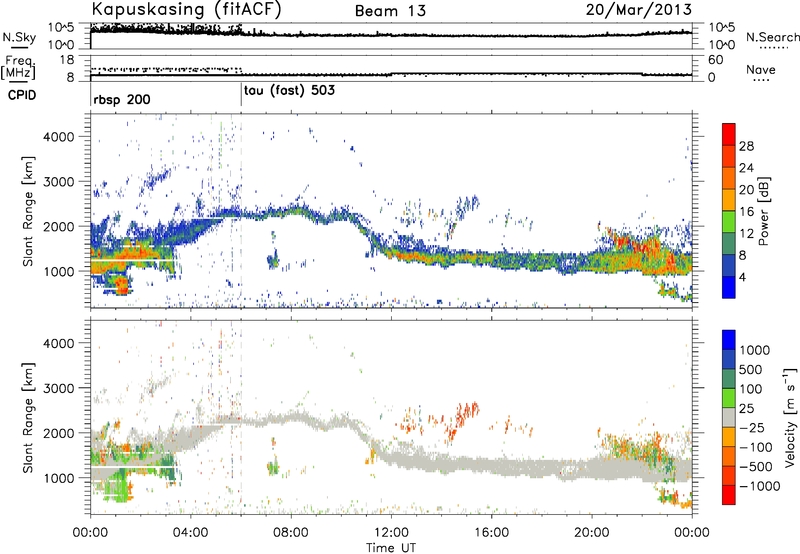
Task: Click the 20:00 time axis tick label
Action: pyautogui.click(x=591, y=533)
